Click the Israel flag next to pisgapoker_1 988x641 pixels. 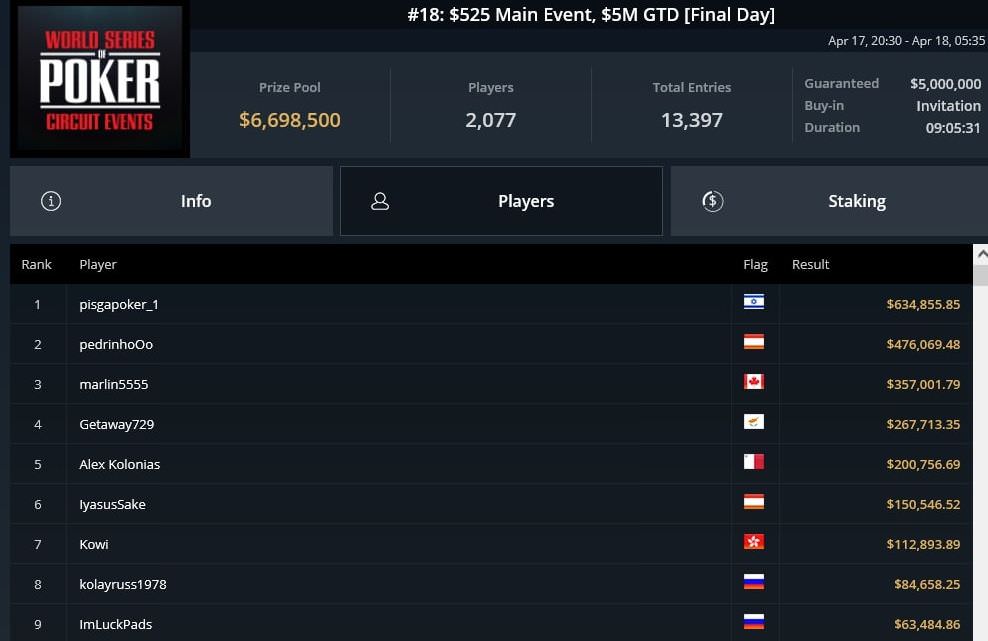[x=754, y=302]
